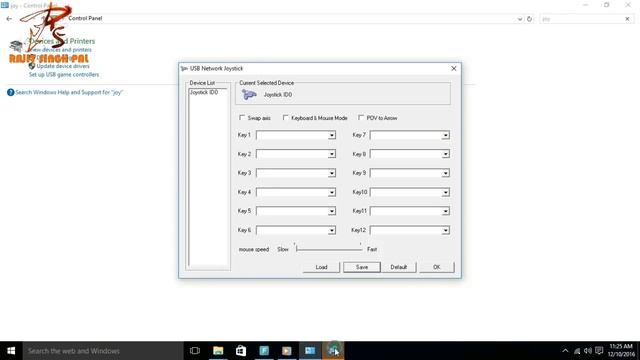Click Search the web and Windows box
The image size is (640, 360).
pos(103,351)
